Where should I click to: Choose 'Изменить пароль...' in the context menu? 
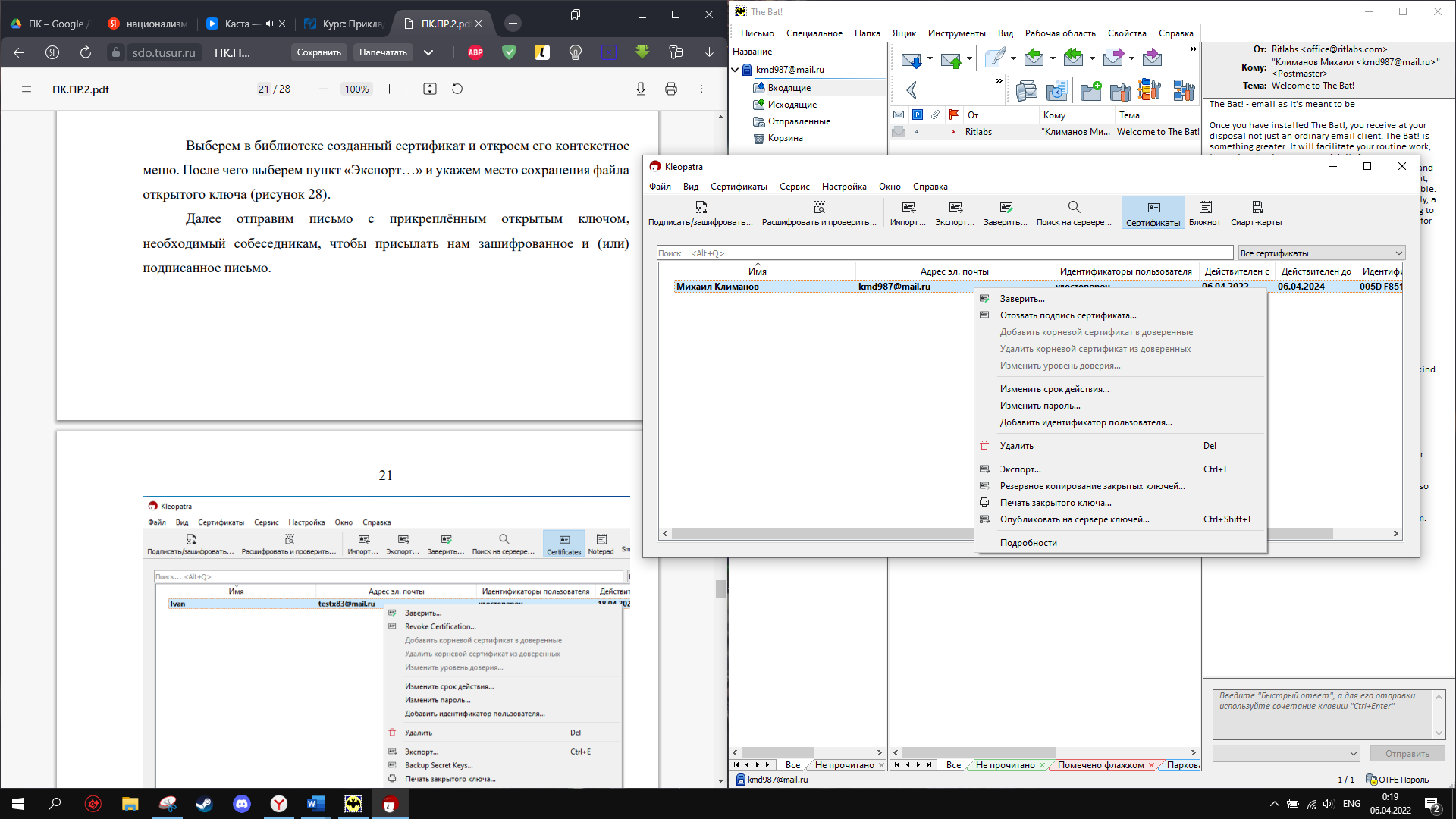tap(1120, 406)
